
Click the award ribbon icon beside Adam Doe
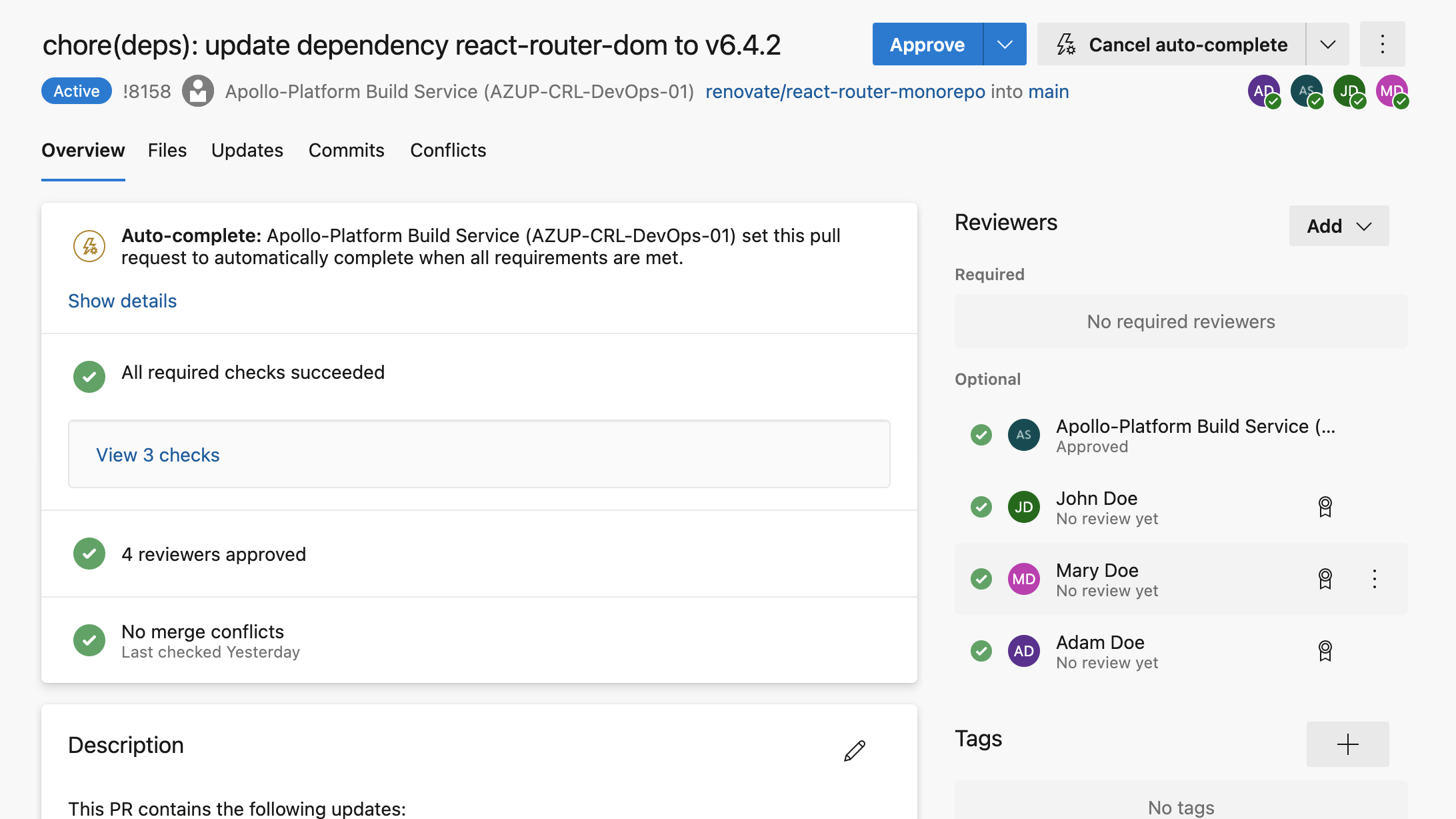click(1325, 650)
